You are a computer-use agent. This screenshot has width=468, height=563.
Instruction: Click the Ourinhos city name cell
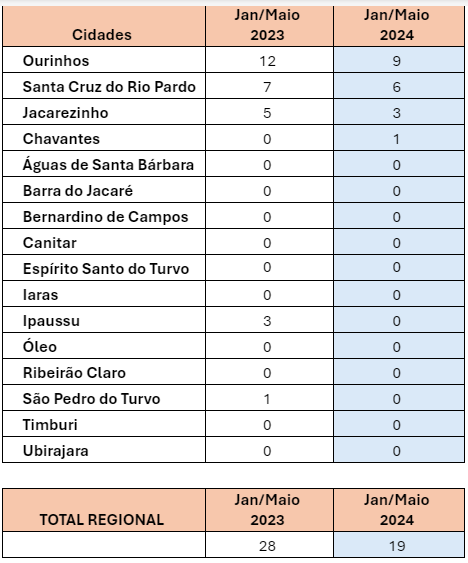[x=104, y=60]
